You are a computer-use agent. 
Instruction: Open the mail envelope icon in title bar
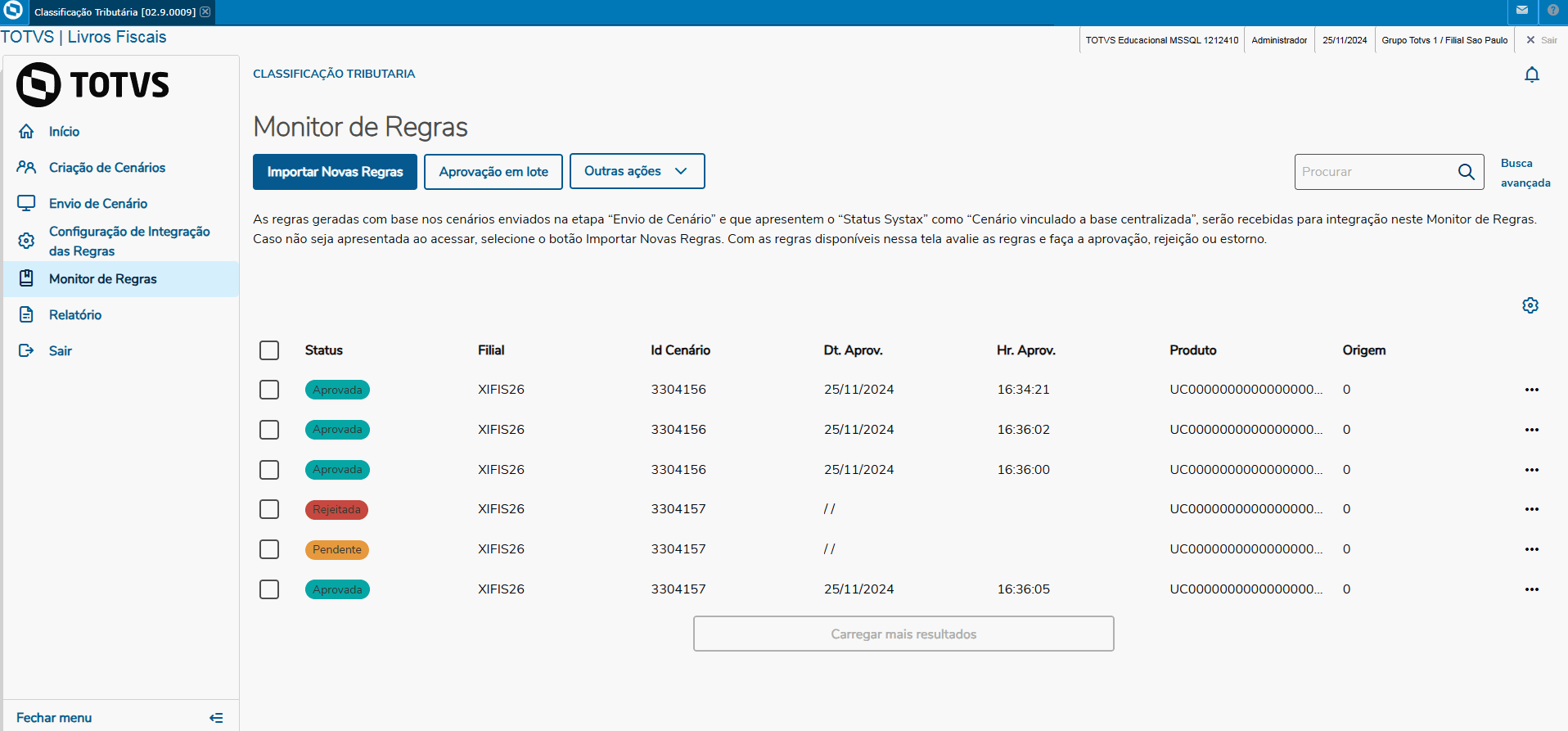1522,11
